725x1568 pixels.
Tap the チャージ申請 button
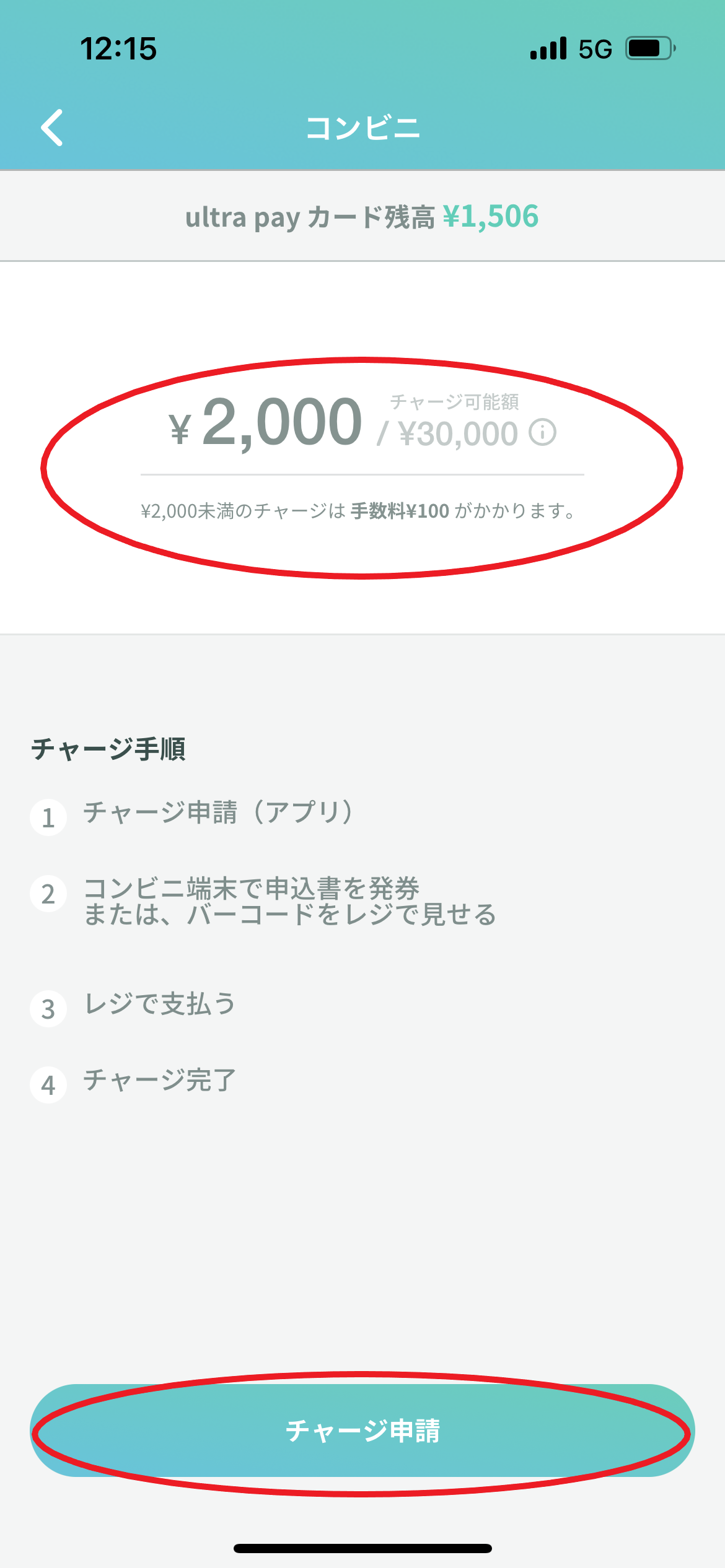click(362, 1431)
